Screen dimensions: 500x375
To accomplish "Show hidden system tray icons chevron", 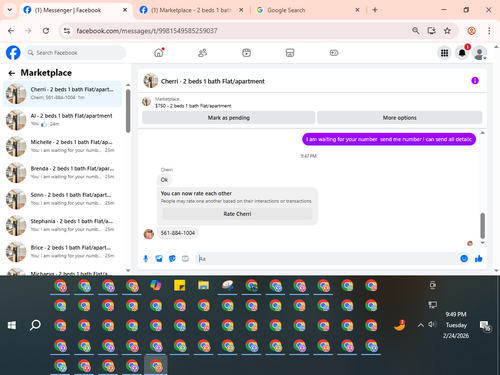I will [x=421, y=325].
